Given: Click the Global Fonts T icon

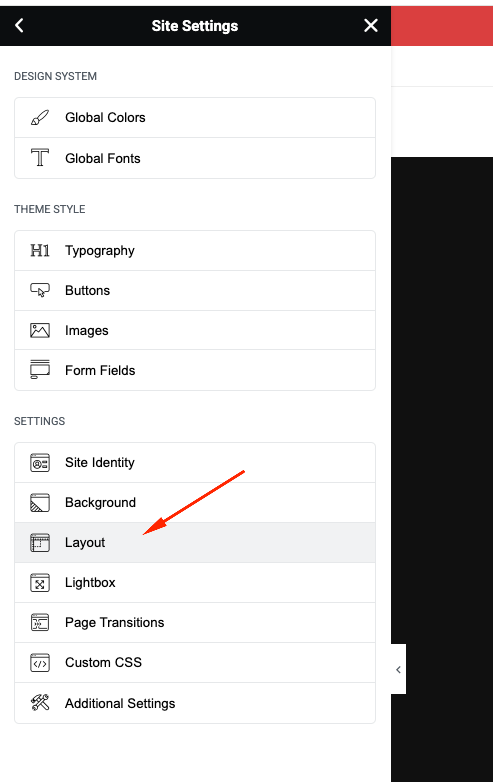Looking at the screenshot, I should [x=40, y=158].
